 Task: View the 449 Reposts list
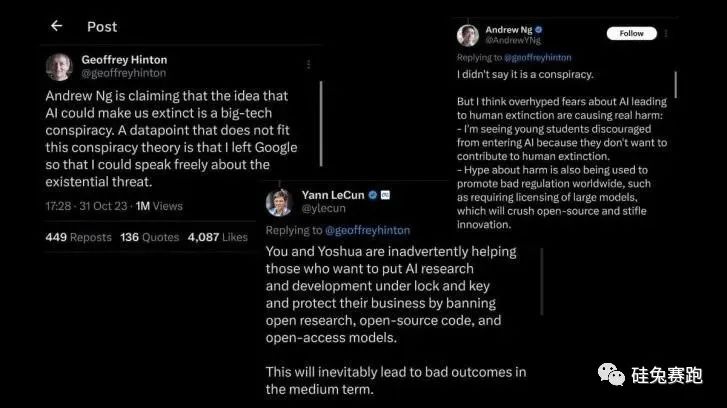[x=78, y=237]
